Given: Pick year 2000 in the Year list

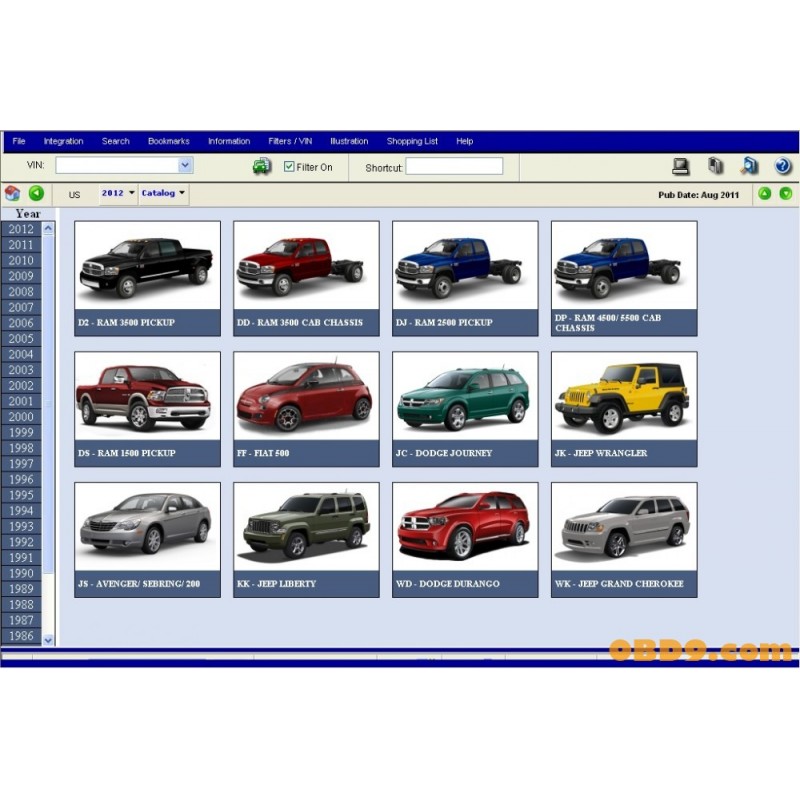Looking at the screenshot, I should (21, 417).
